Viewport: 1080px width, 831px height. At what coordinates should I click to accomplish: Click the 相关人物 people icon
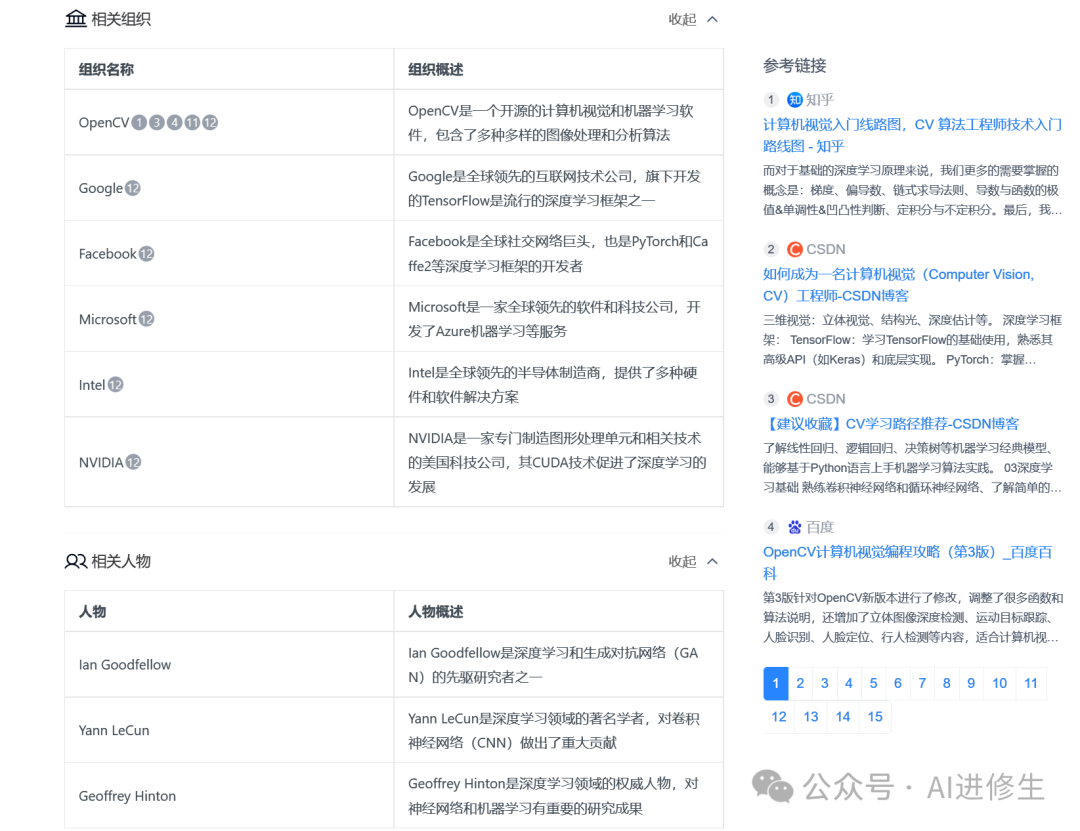click(x=76, y=561)
